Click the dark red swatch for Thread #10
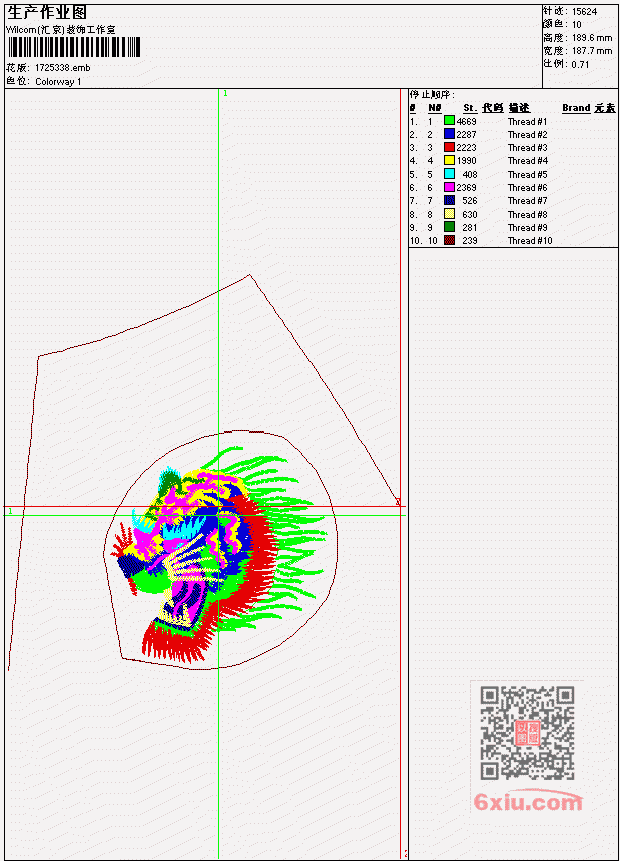Image resolution: width=620 pixels, height=861 pixels. pos(449,241)
